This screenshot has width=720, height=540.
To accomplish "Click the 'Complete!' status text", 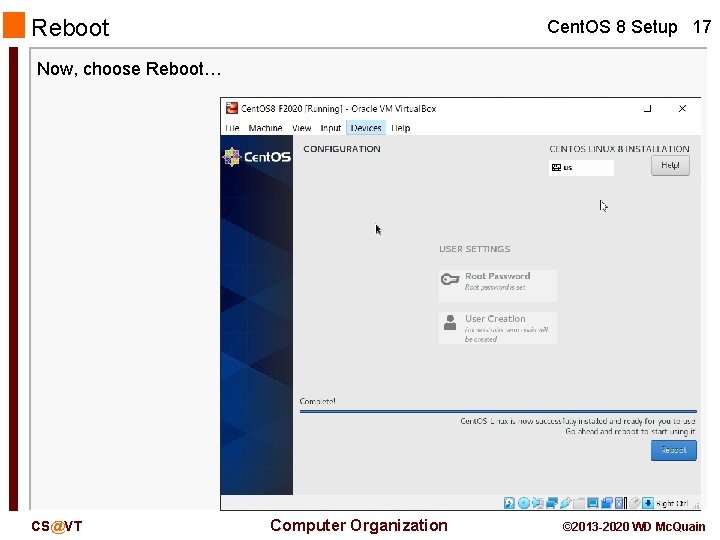I will [317, 401].
